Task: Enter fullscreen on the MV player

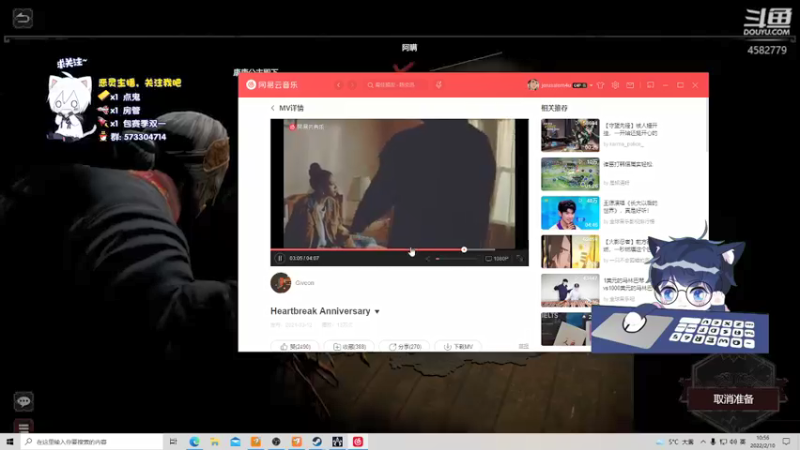Action: click(x=520, y=259)
